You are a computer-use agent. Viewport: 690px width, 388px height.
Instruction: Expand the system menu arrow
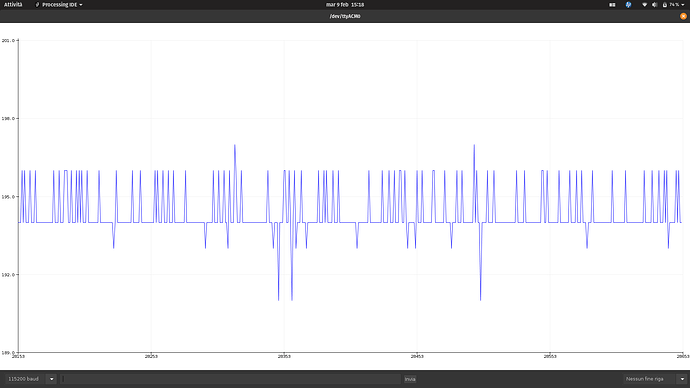[x=683, y=4]
